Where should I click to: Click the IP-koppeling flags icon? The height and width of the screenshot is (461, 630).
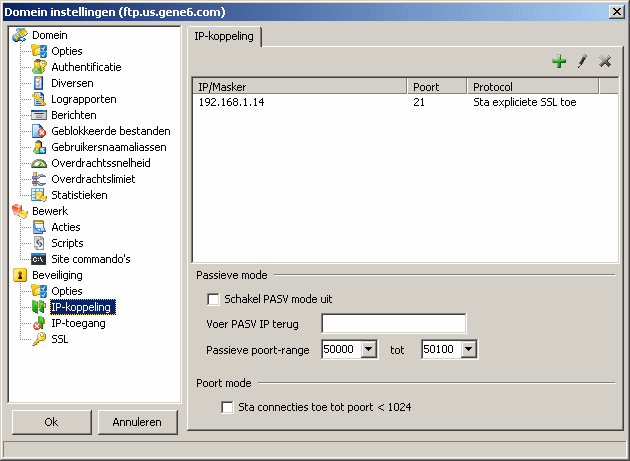39,307
